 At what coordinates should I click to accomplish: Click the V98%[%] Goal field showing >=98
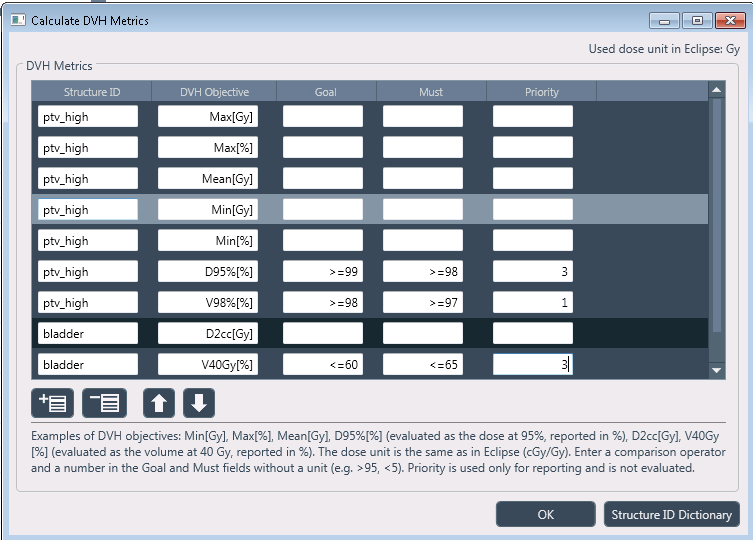tap(323, 303)
